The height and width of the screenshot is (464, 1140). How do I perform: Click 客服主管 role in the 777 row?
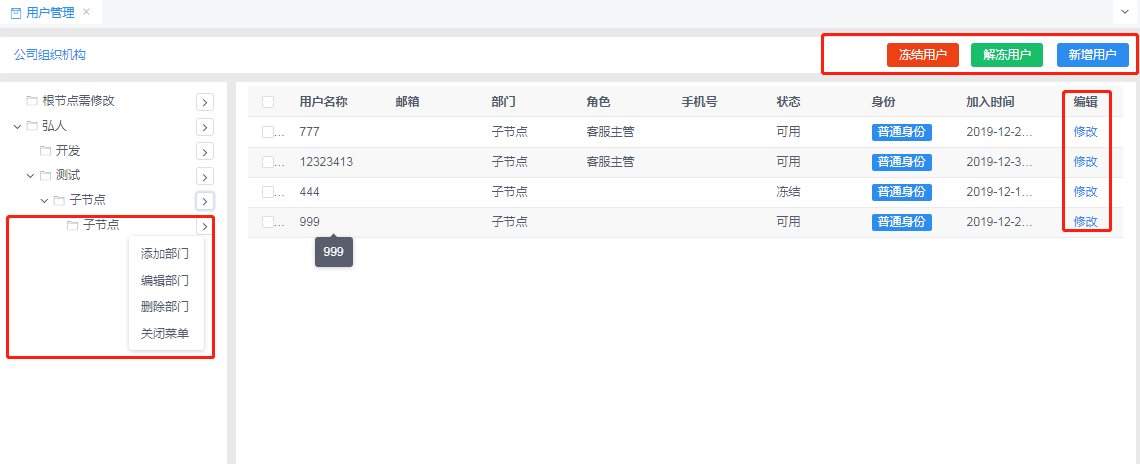611,132
